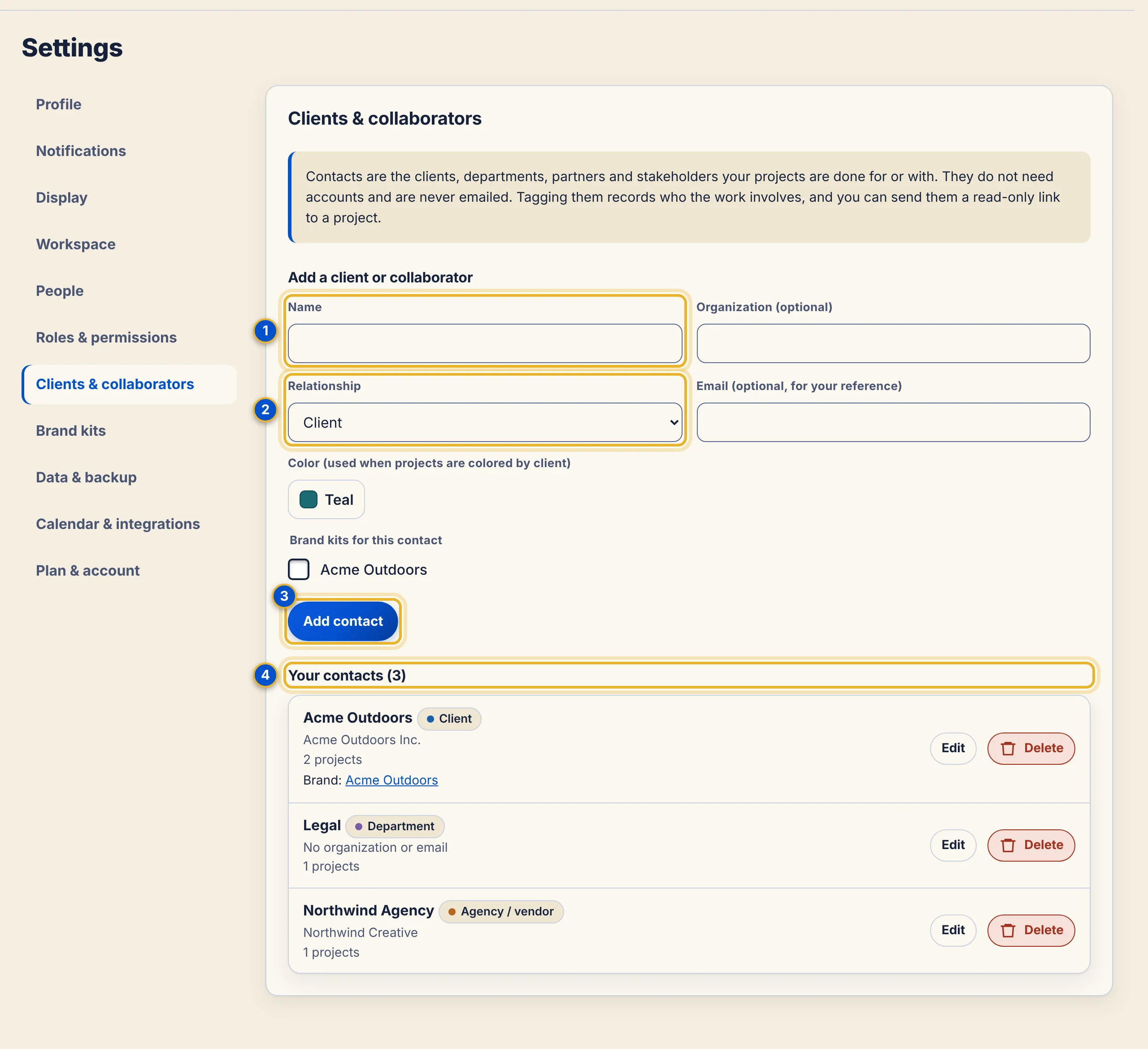Viewport: 1148px width, 1049px height.
Task: Delete the Acme Outdoors contact
Action: pyautogui.click(x=1031, y=749)
